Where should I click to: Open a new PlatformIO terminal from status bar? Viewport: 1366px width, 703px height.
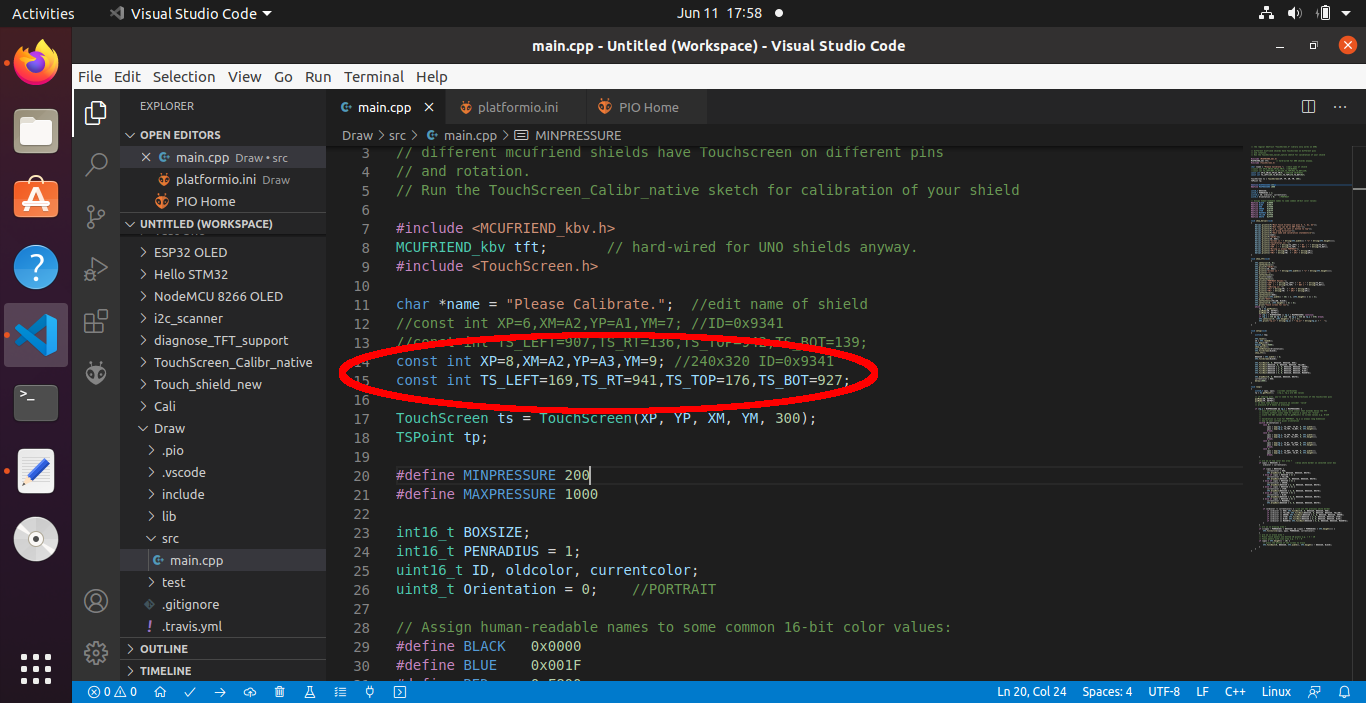400,692
